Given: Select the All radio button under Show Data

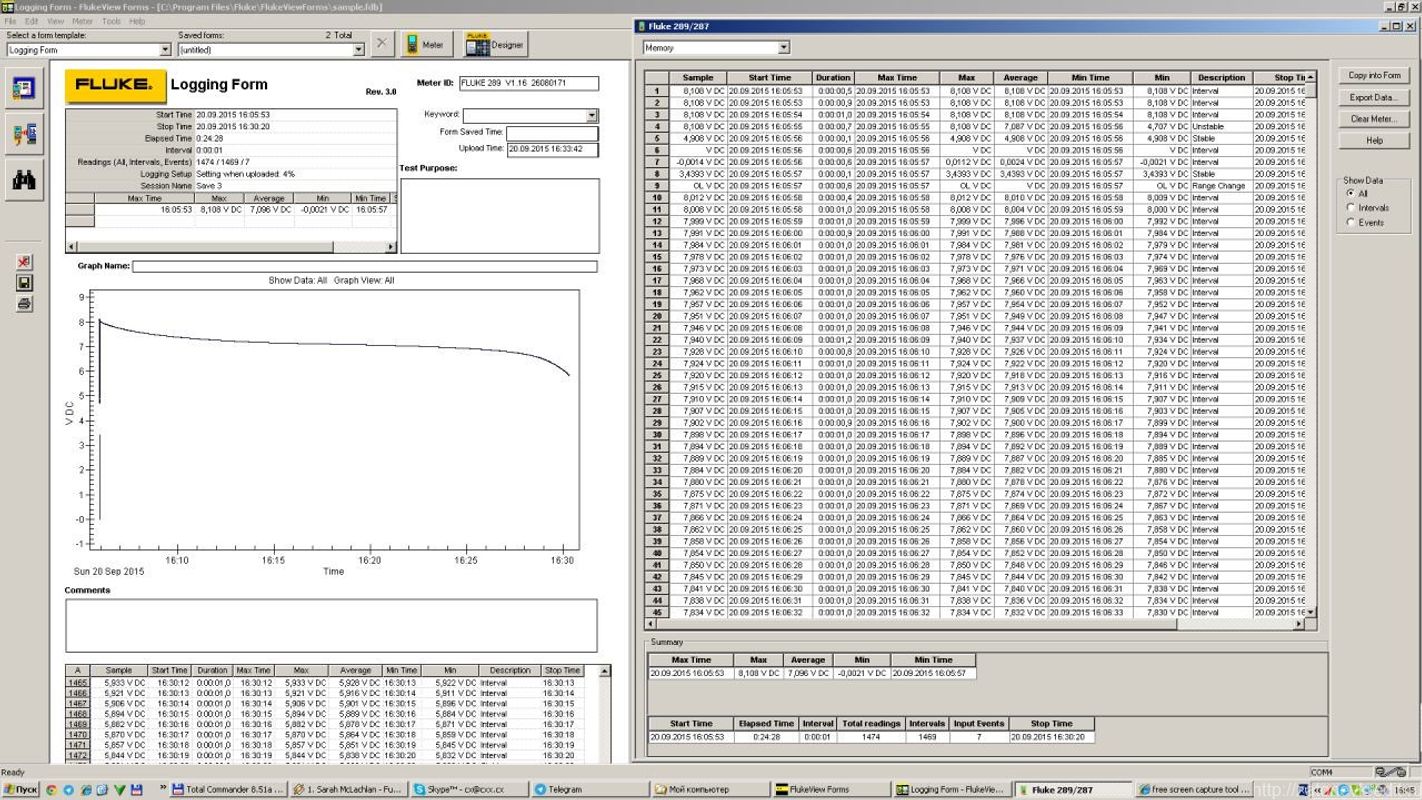Looking at the screenshot, I should (x=1350, y=193).
